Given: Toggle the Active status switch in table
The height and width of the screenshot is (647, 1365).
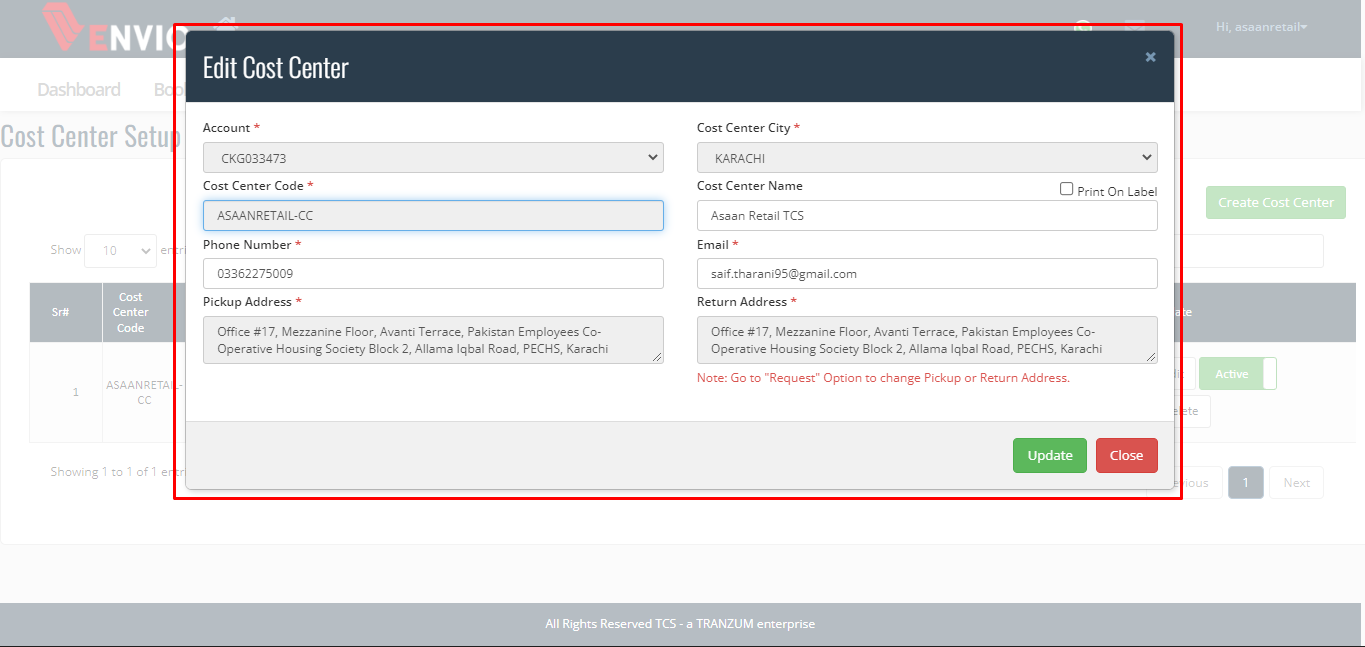Looking at the screenshot, I should [x=1238, y=374].
